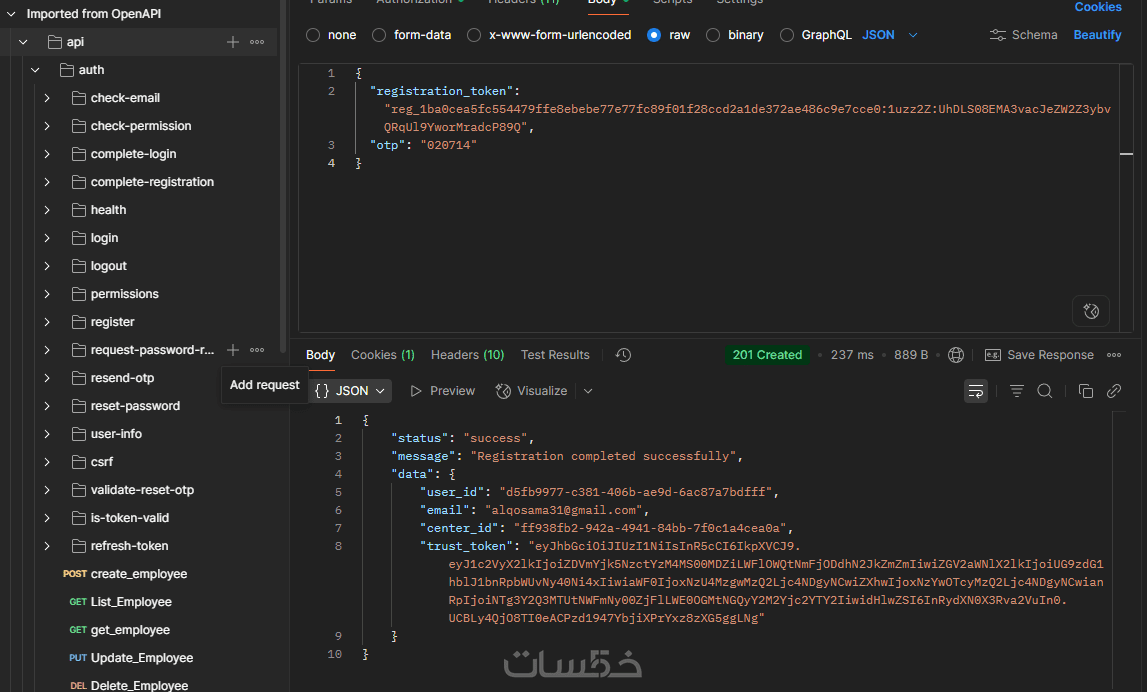Collapse the api folder chevron
The height and width of the screenshot is (692, 1147).
click(x=23, y=42)
